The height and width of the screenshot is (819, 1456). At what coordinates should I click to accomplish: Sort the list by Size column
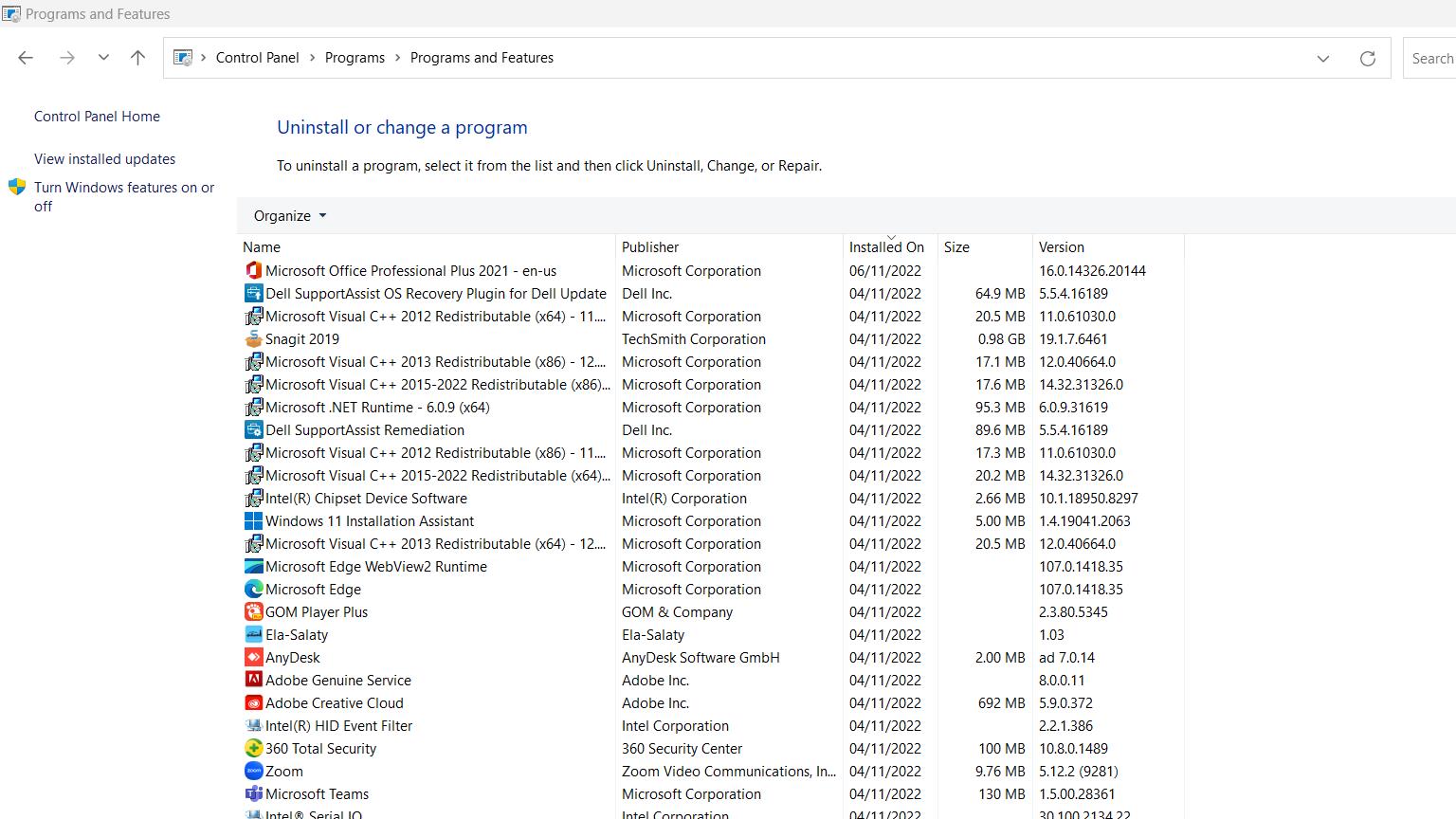click(956, 247)
